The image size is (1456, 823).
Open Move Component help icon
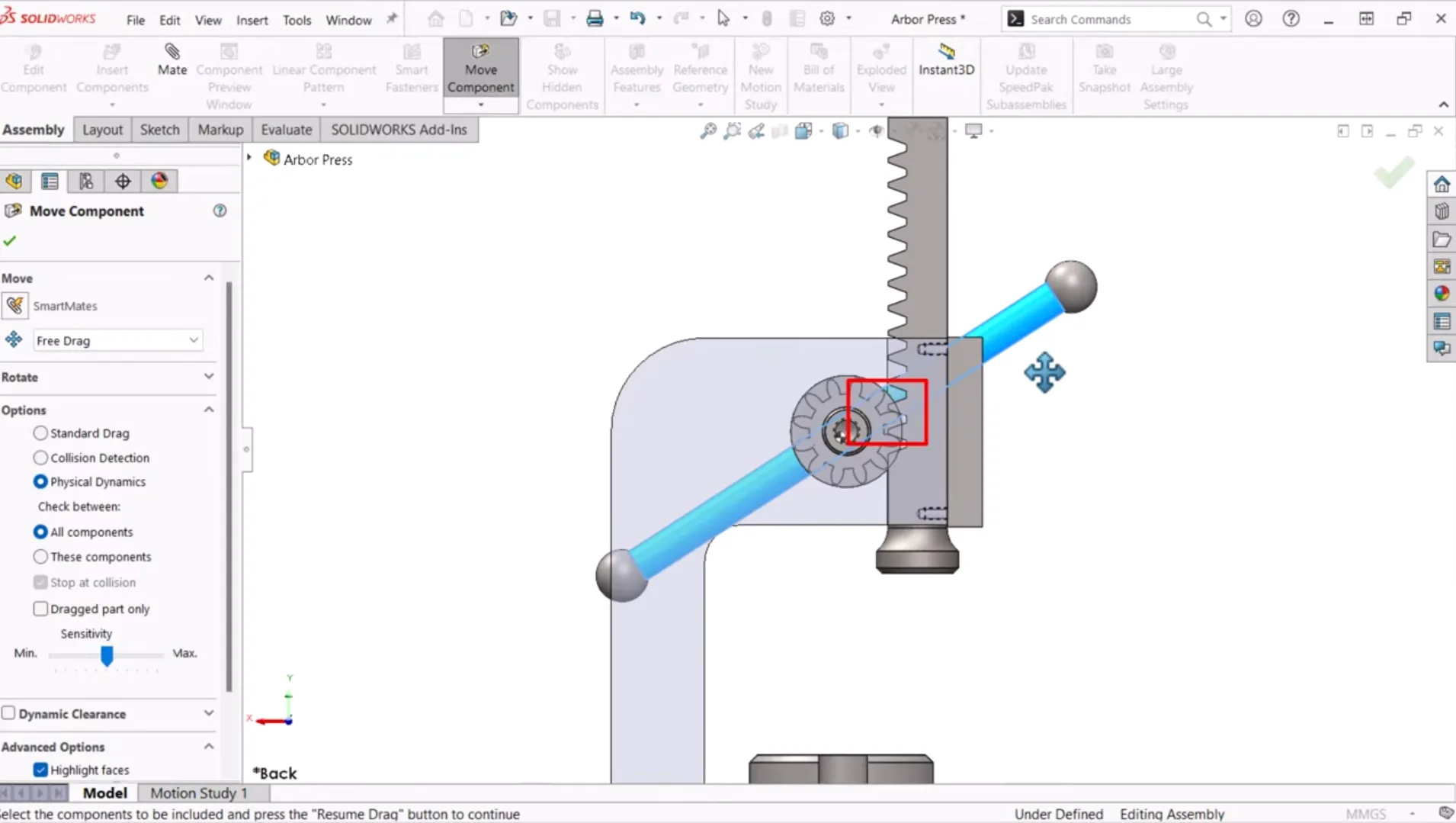point(220,211)
